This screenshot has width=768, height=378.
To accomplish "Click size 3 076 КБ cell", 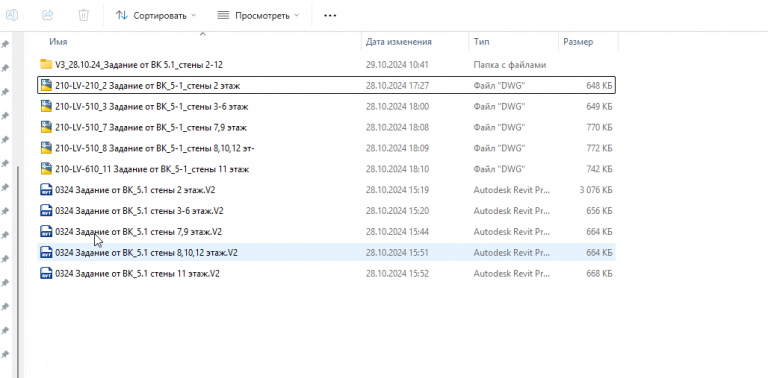I will point(596,190).
